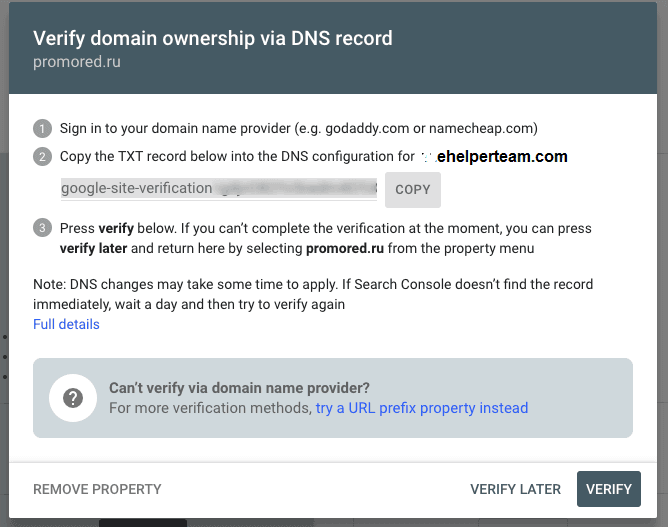Screen dimensions: 668x527
Task: Open 'try a URL prefix property instead' link
Action: tap(422, 408)
